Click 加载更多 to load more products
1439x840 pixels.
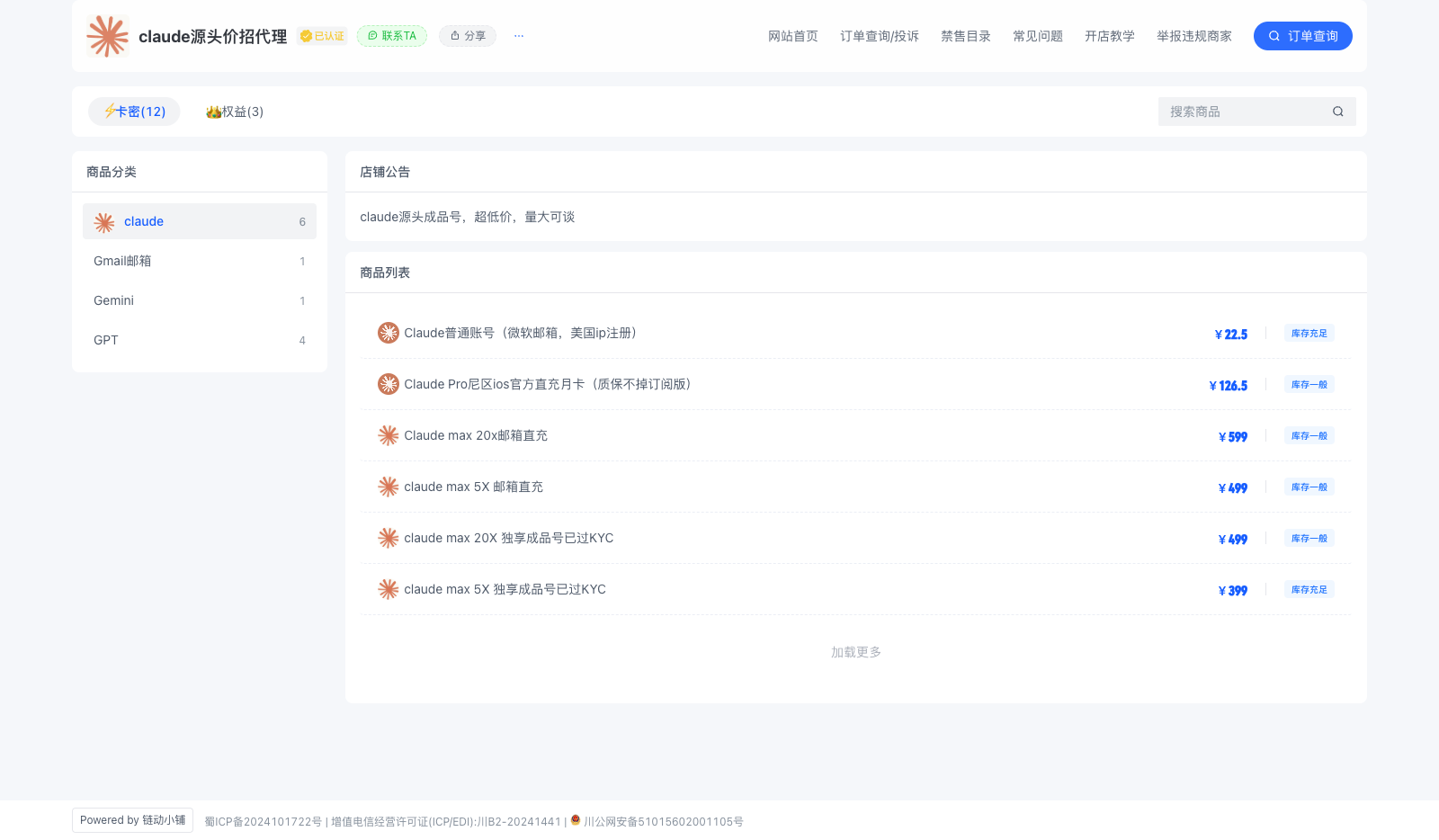click(x=856, y=652)
